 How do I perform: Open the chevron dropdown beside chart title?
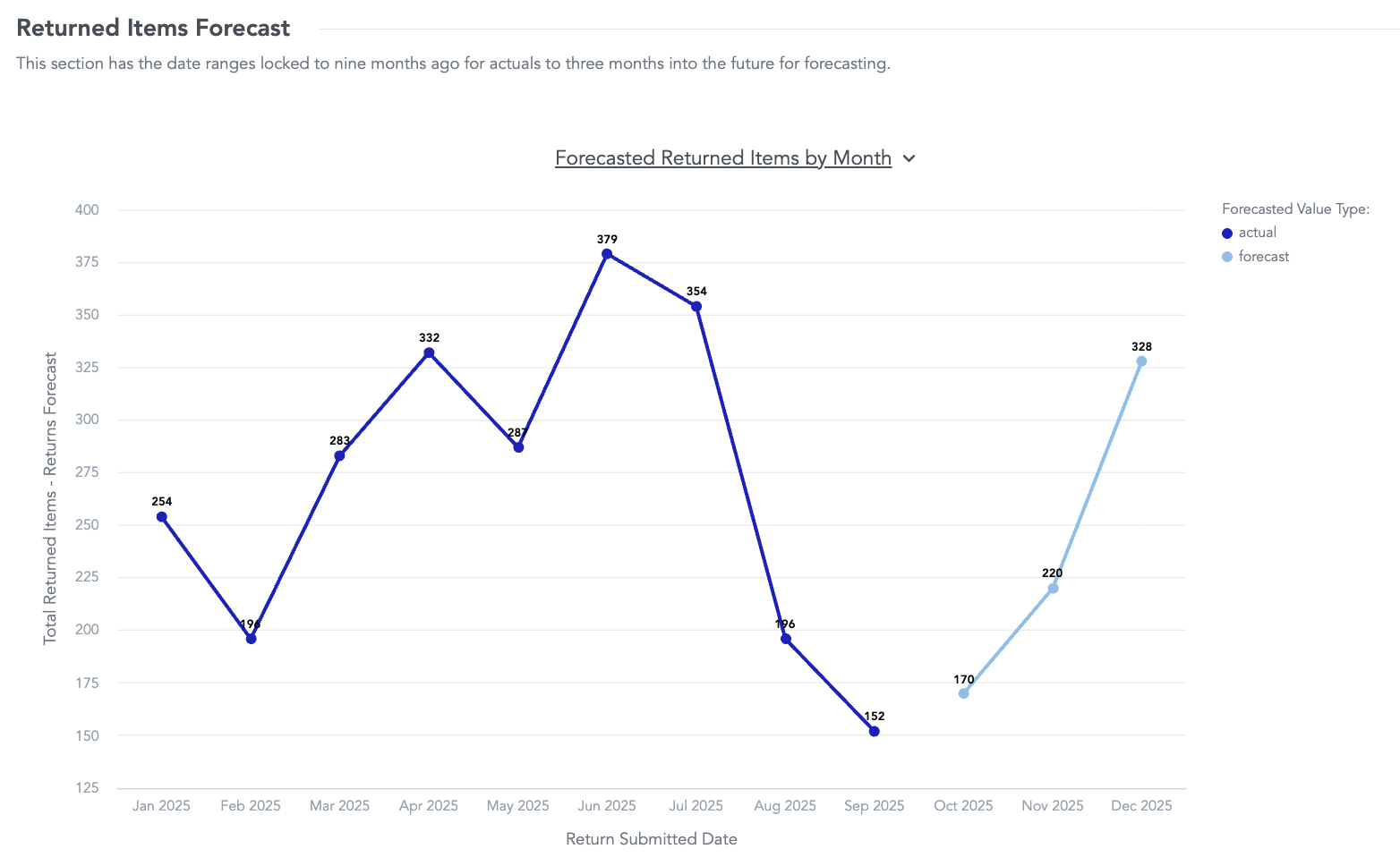click(x=909, y=158)
